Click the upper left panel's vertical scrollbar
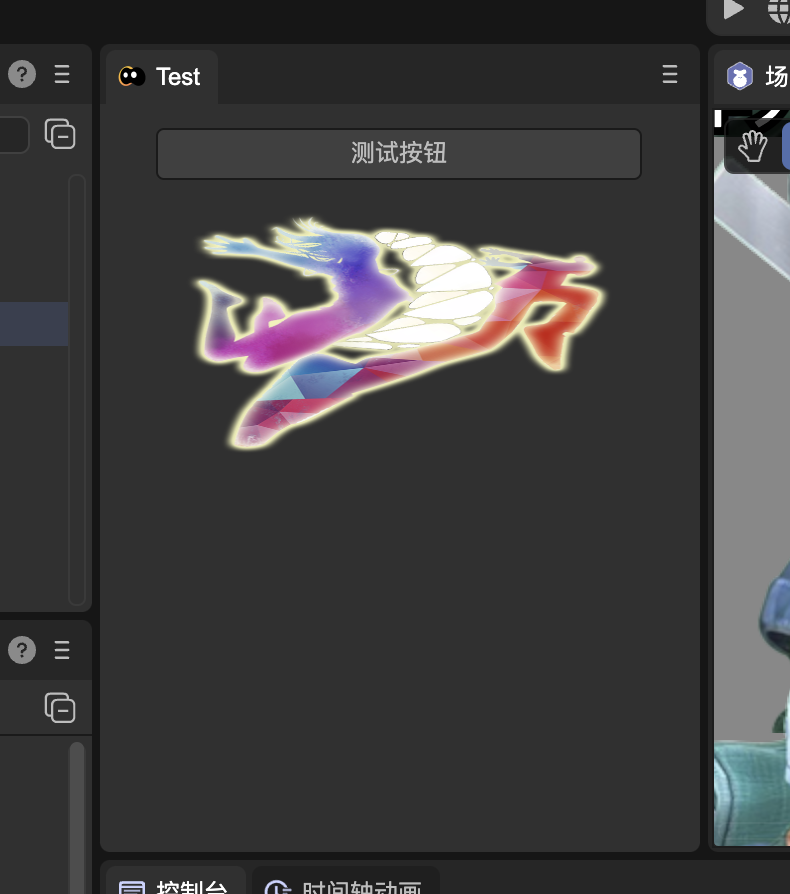This screenshot has height=894, width=790. point(77,390)
